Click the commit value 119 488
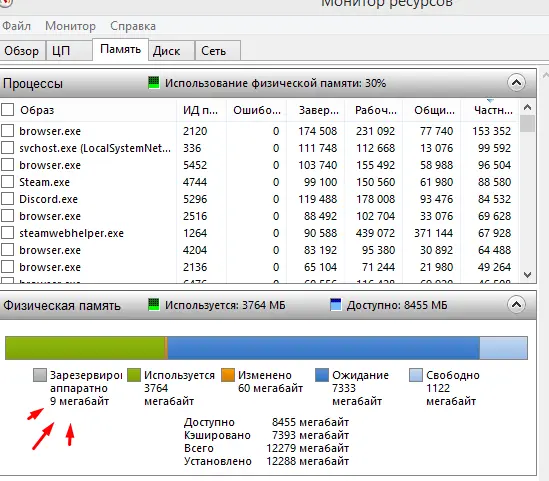This screenshot has width=549, height=481. pyautogui.click(x=318, y=199)
